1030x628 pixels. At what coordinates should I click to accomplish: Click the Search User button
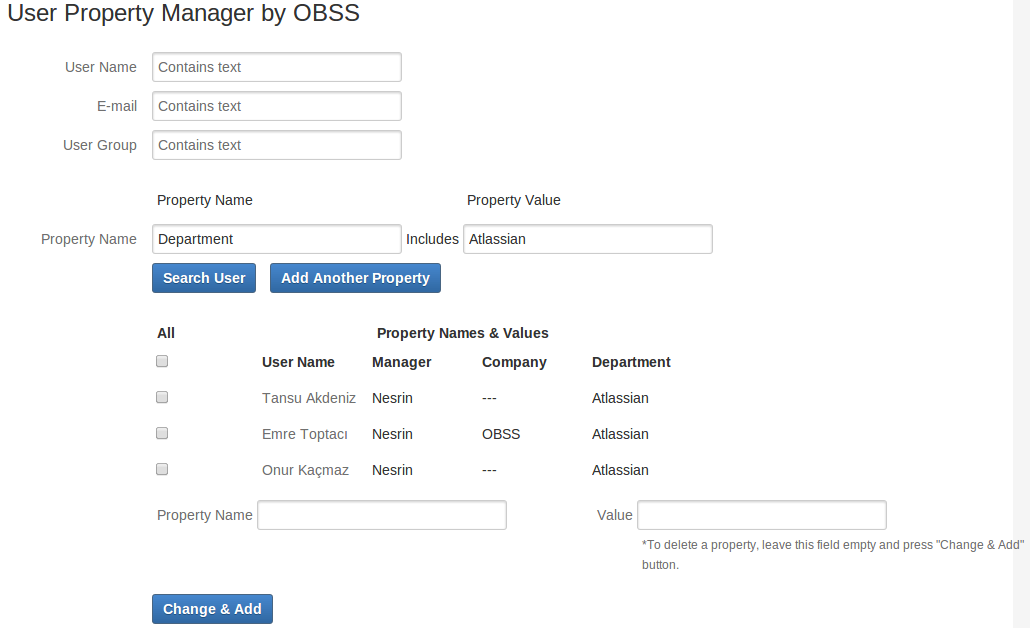[x=204, y=278]
